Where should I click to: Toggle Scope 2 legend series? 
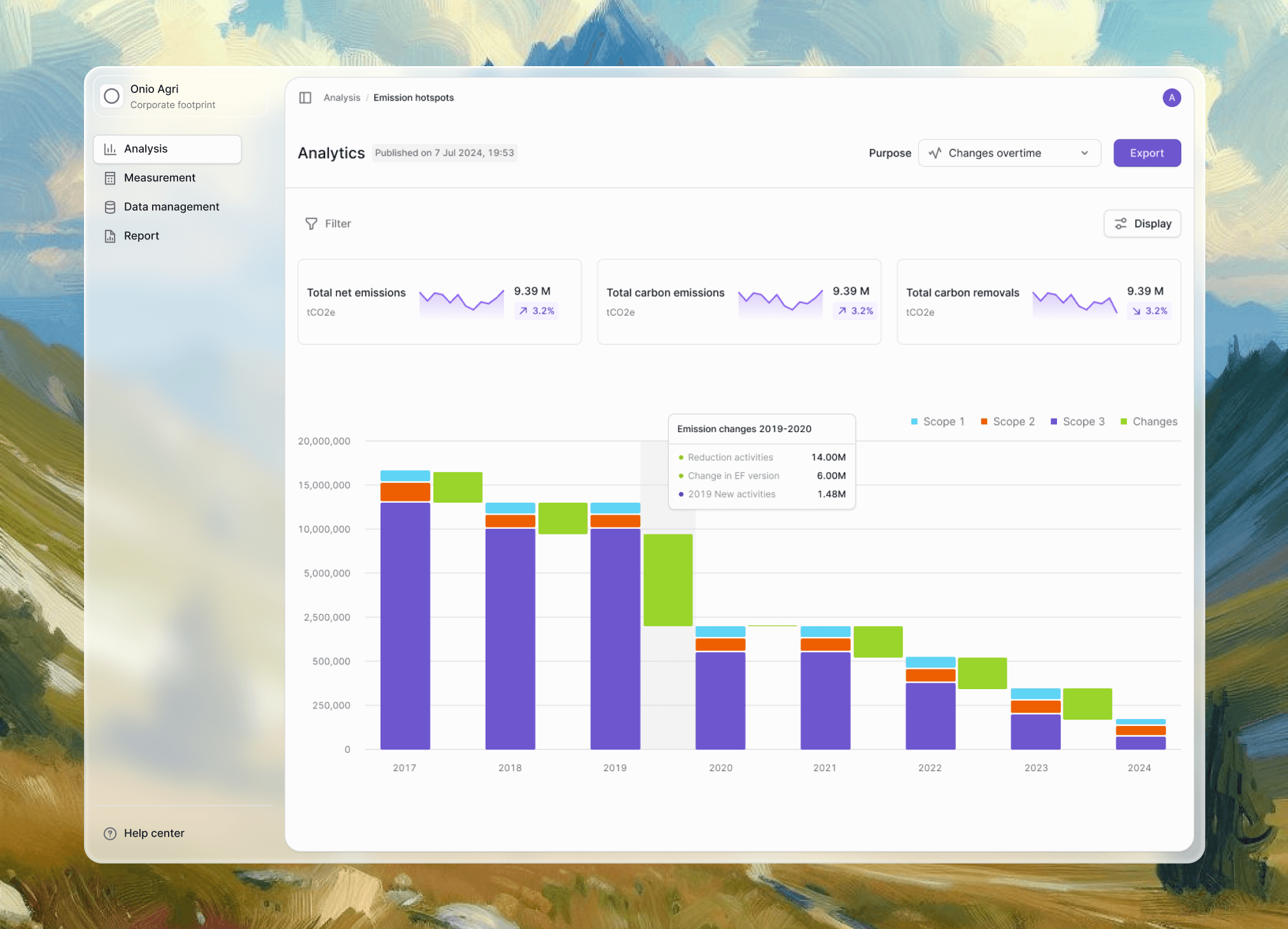[1008, 422]
